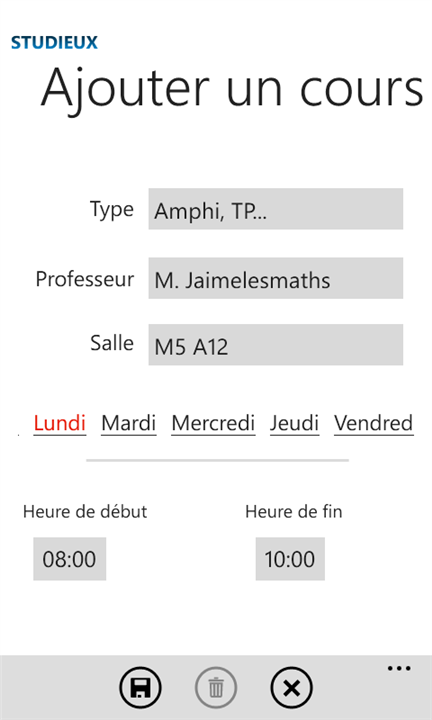The image size is (432, 720).
Task: Tap the cancel X icon
Action: point(292,688)
